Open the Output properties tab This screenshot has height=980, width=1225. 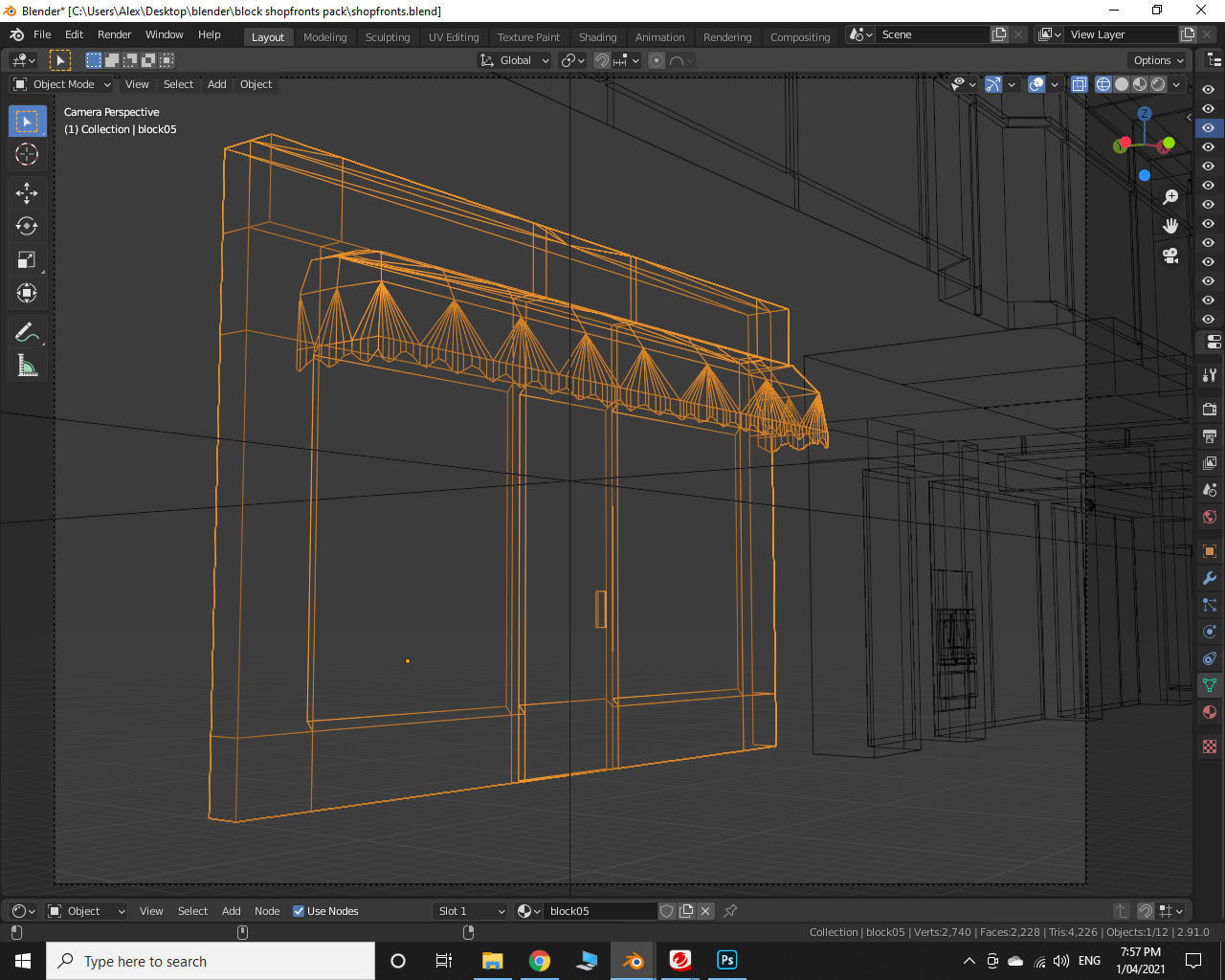point(1210,436)
